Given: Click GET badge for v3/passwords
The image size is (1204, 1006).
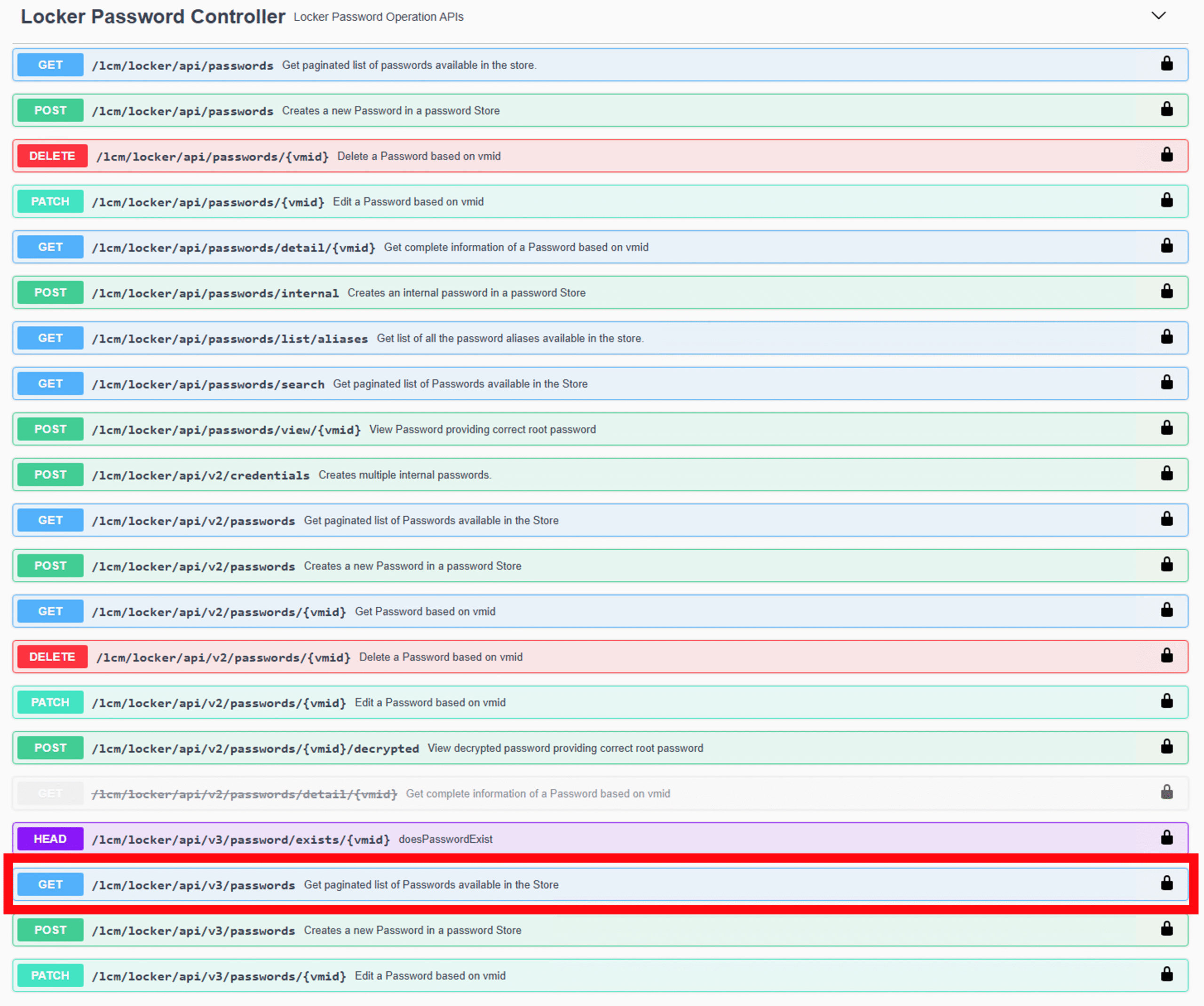Looking at the screenshot, I should (50, 885).
